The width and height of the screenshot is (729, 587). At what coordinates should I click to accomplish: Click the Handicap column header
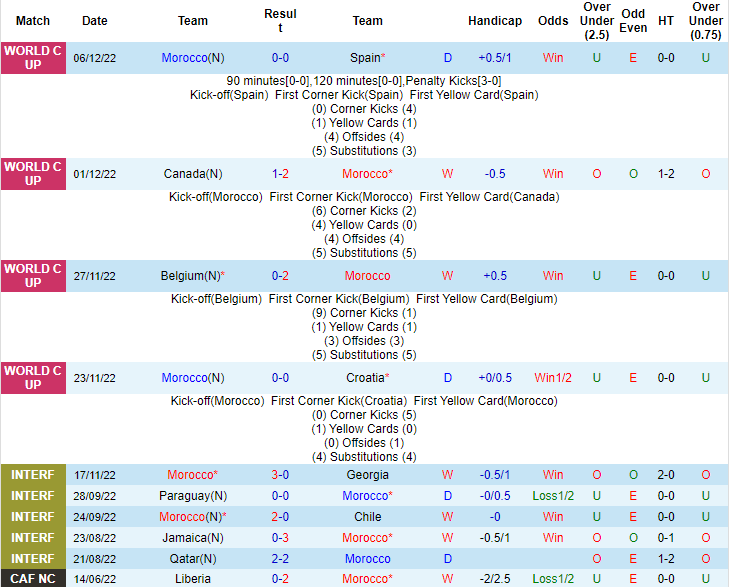[494, 21]
